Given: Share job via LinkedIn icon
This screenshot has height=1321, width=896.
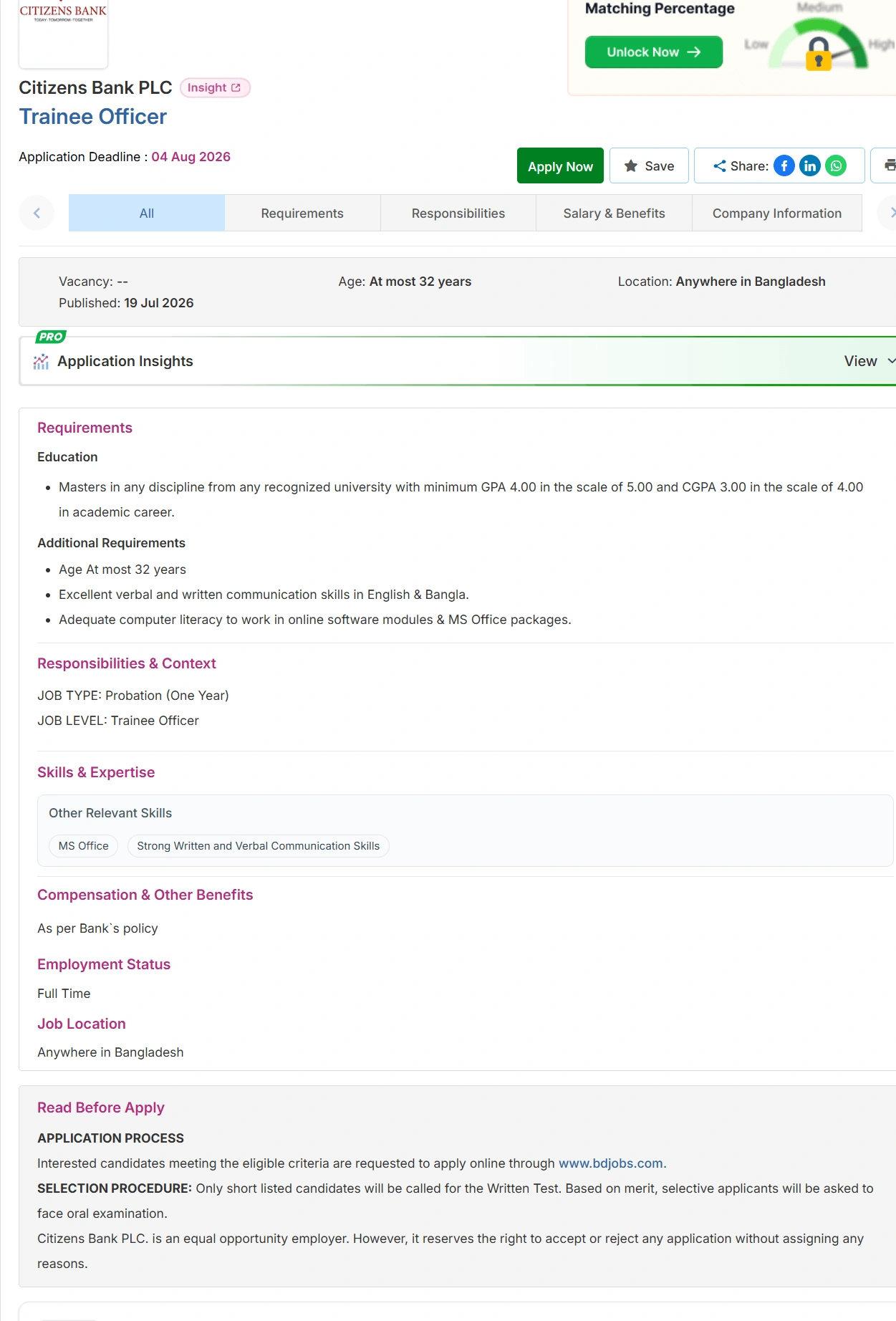Looking at the screenshot, I should (x=810, y=166).
